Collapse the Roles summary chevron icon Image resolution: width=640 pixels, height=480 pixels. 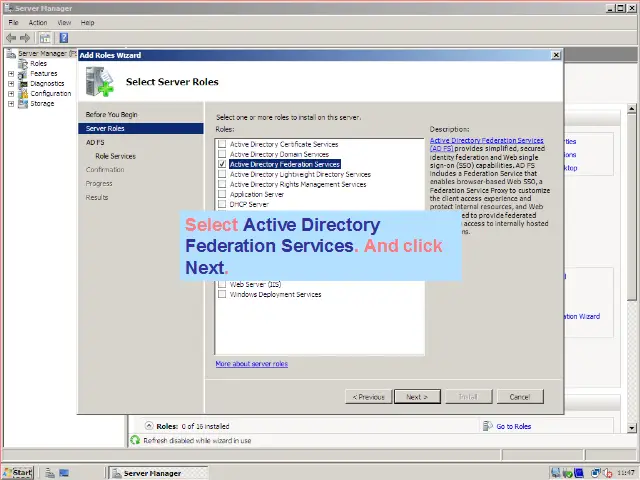tap(149, 426)
